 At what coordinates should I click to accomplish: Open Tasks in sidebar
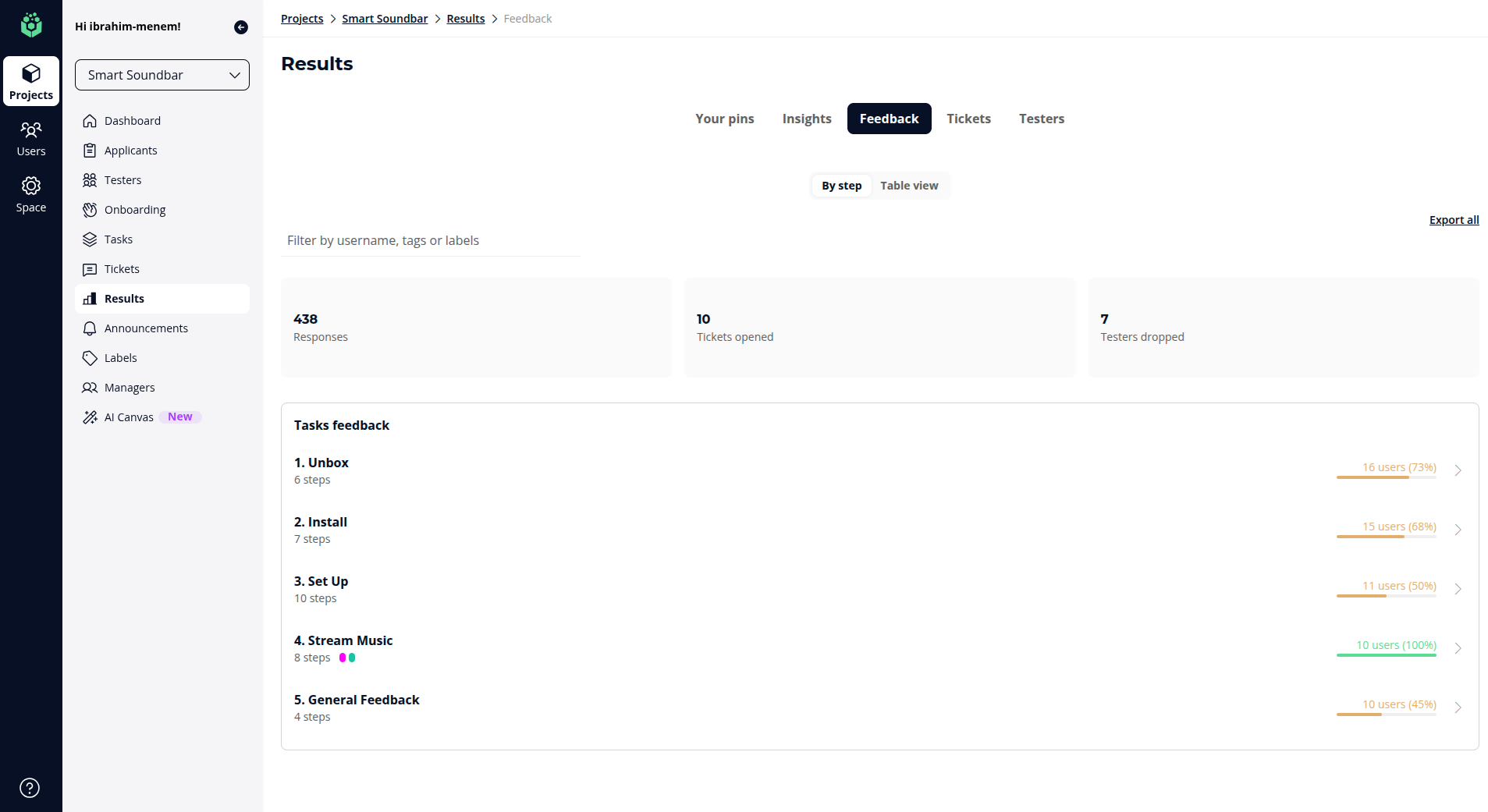pos(162,239)
